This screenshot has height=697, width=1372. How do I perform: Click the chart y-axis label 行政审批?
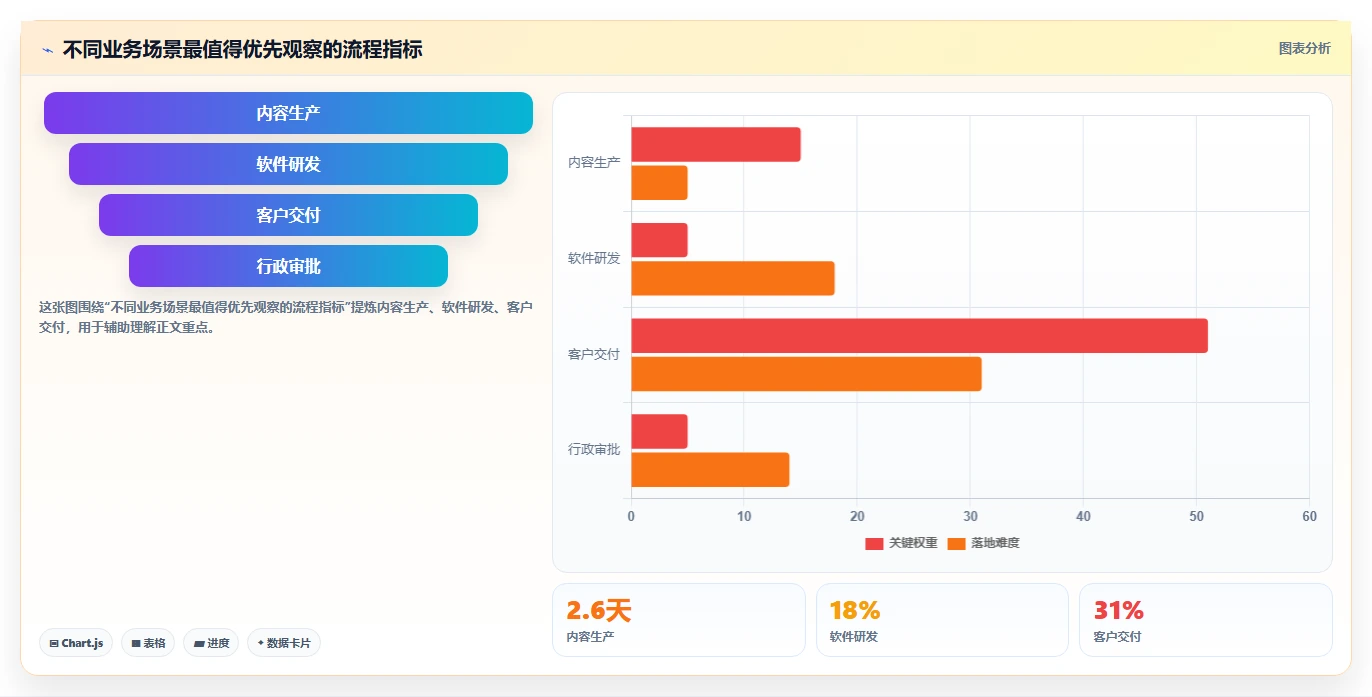(x=594, y=450)
